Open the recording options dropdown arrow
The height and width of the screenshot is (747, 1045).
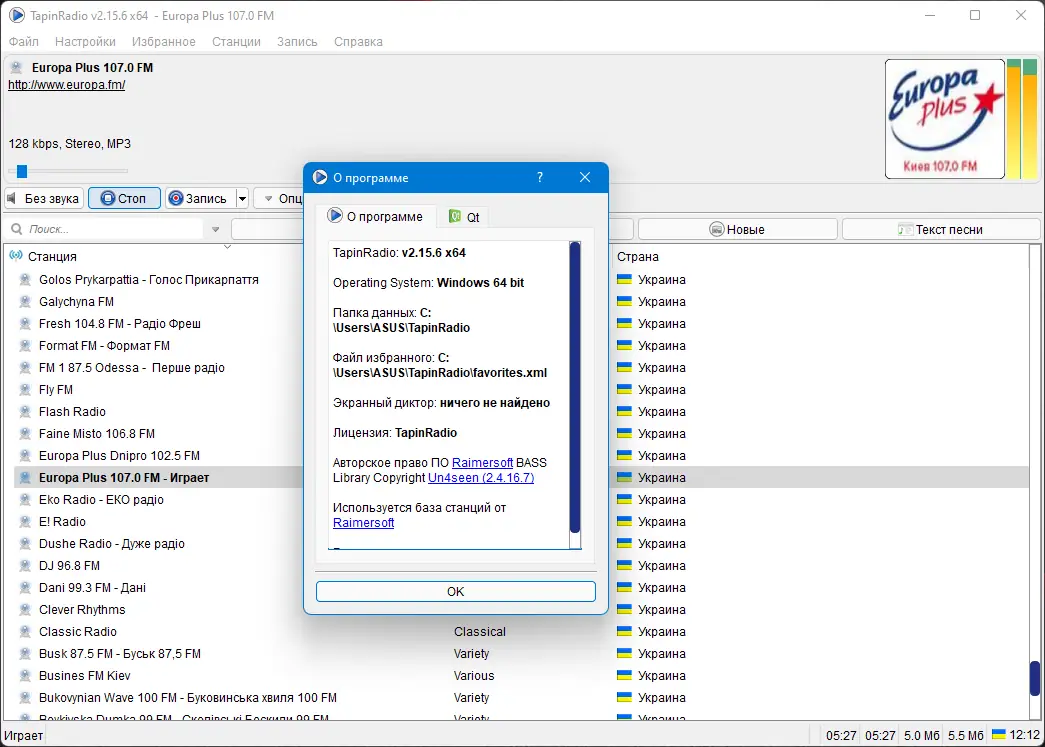242,198
